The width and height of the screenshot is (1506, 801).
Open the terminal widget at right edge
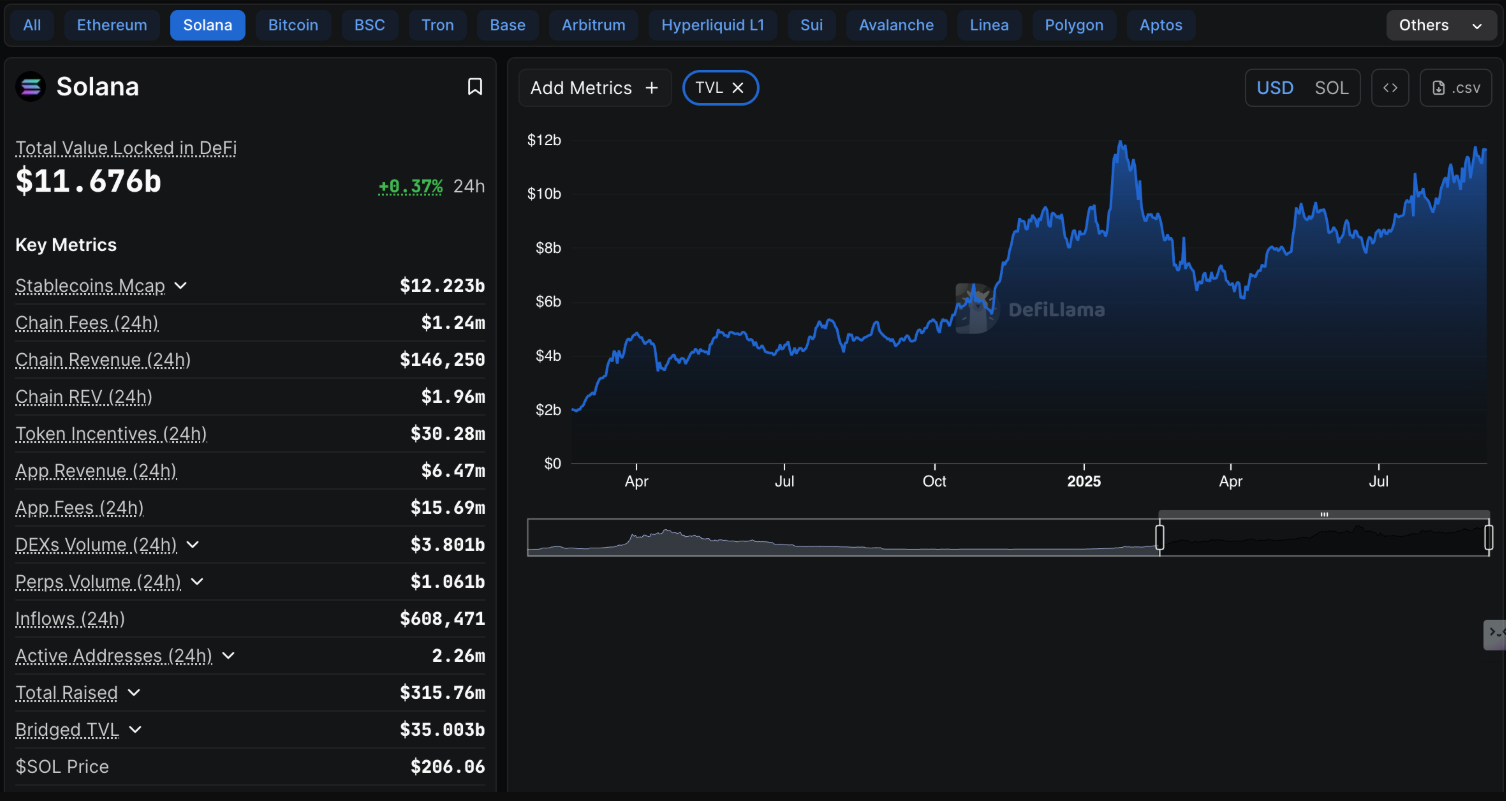click(1495, 633)
